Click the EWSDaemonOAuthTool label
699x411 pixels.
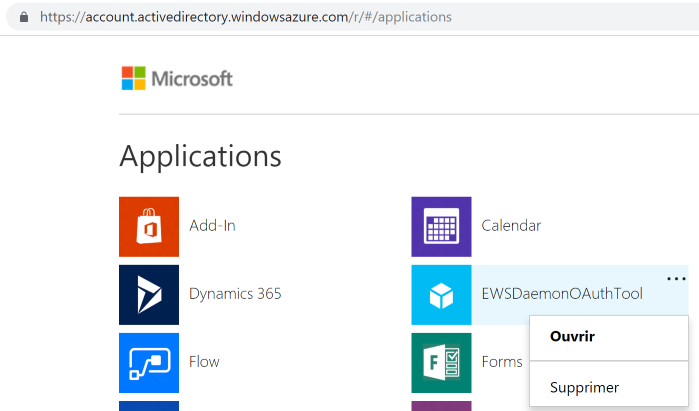point(562,294)
